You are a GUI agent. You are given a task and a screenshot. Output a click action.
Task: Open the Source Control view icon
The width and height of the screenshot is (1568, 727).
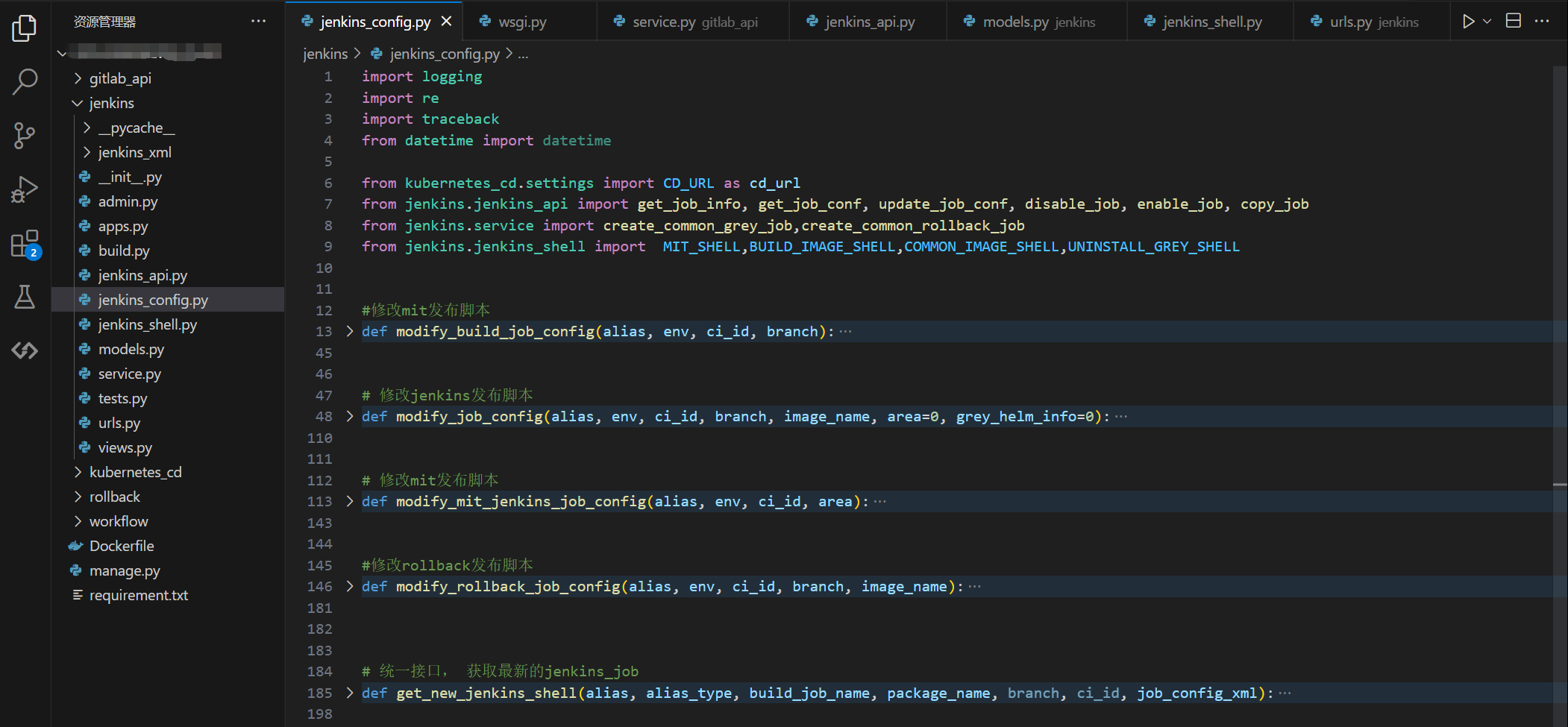click(x=25, y=136)
